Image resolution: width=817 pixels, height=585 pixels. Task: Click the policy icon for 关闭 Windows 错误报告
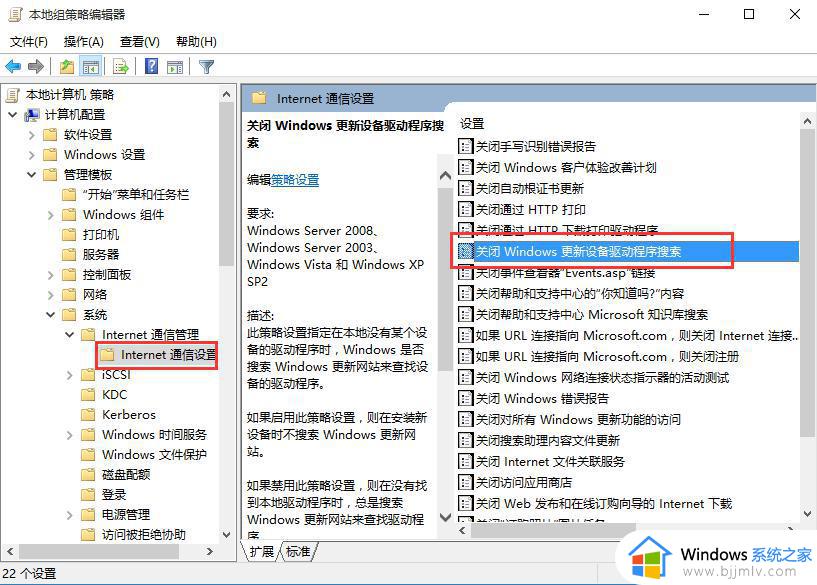click(465, 398)
